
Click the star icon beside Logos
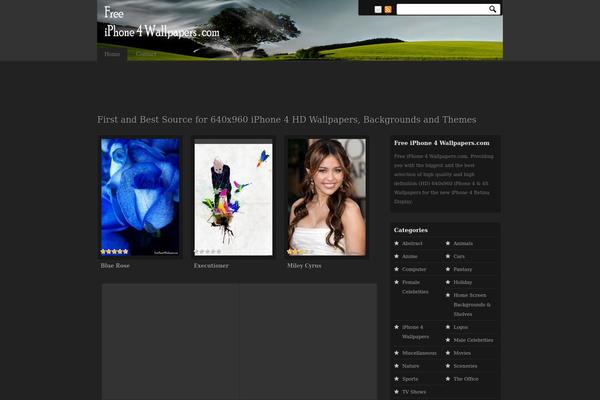tap(448, 327)
